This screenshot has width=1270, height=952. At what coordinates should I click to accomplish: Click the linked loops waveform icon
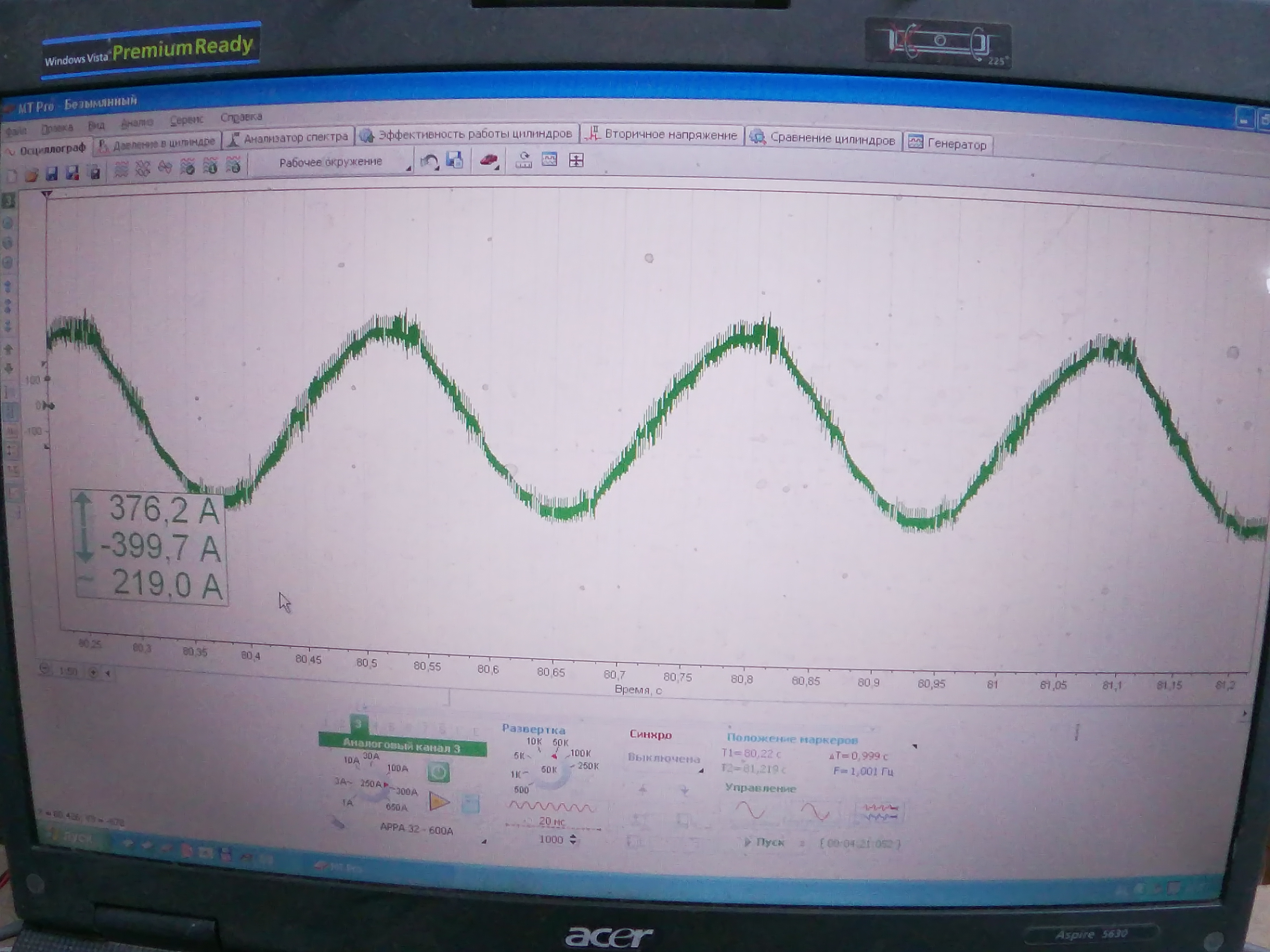pyautogui.click(x=165, y=168)
